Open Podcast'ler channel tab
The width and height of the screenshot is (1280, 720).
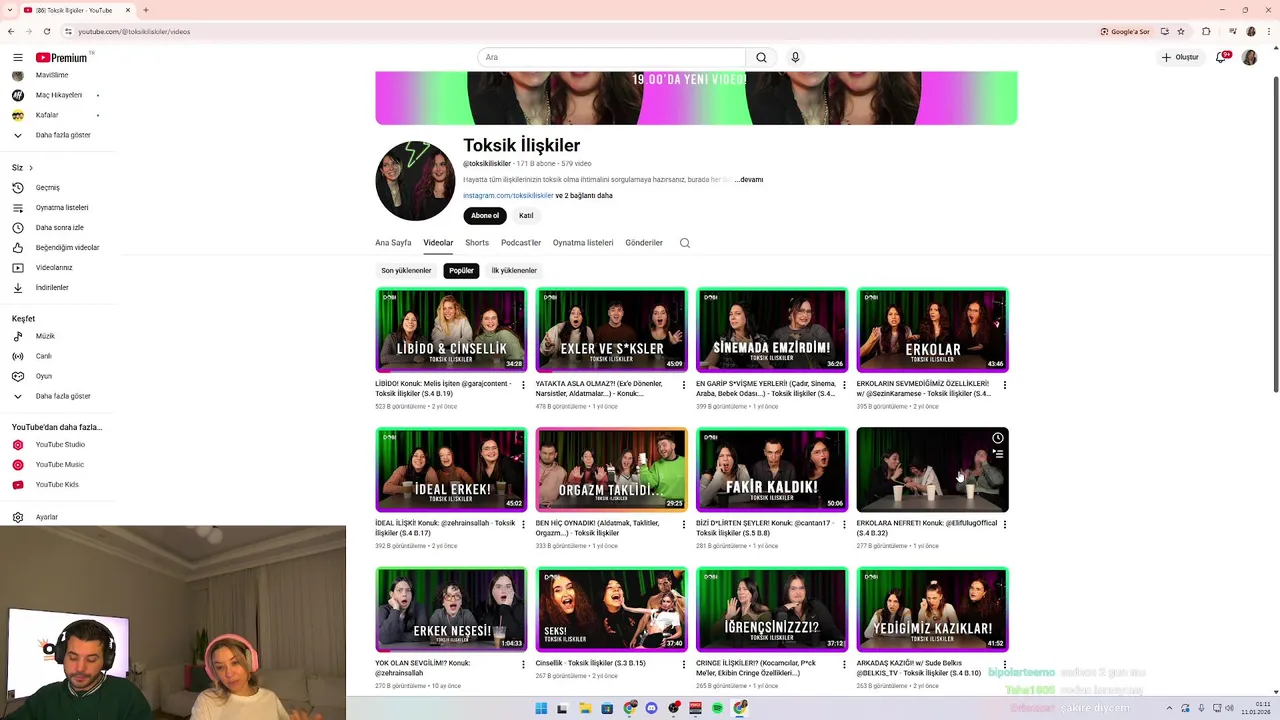pos(521,243)
